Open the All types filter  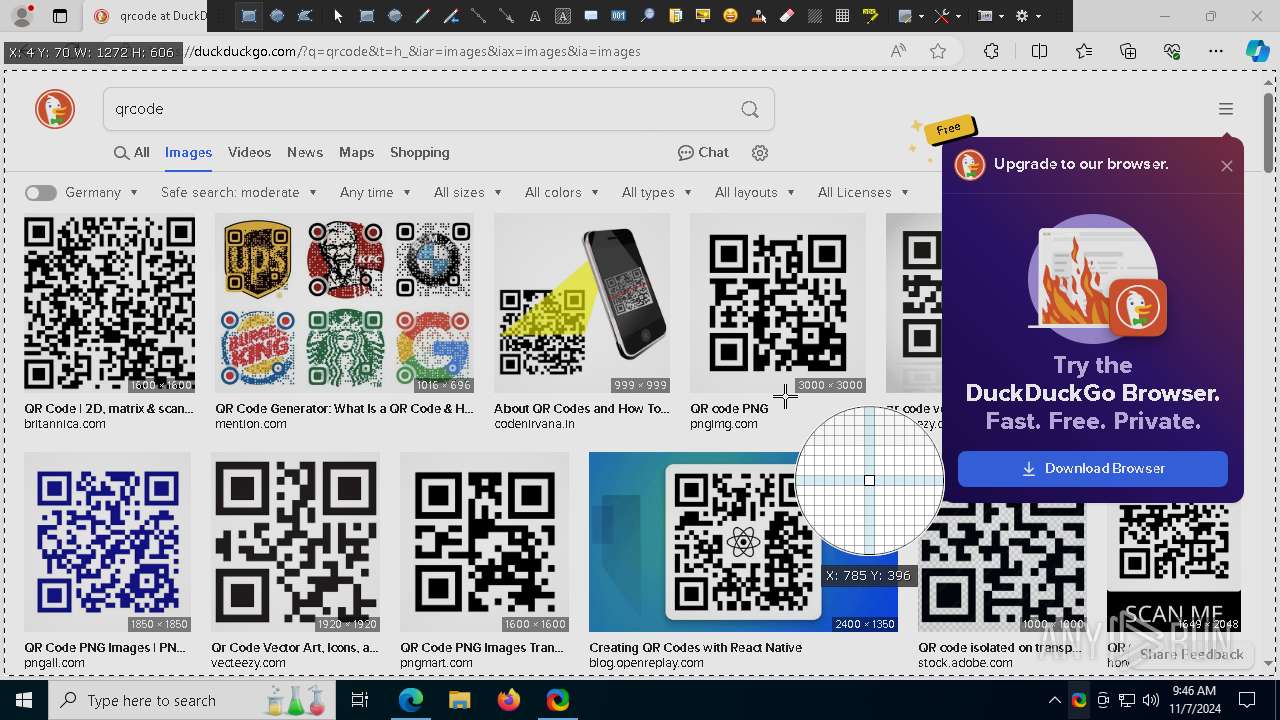(657, 193)
